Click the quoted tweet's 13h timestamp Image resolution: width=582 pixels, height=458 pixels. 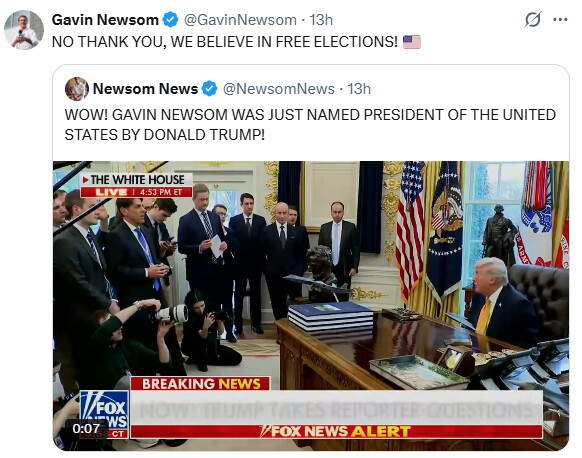[359, 89]
